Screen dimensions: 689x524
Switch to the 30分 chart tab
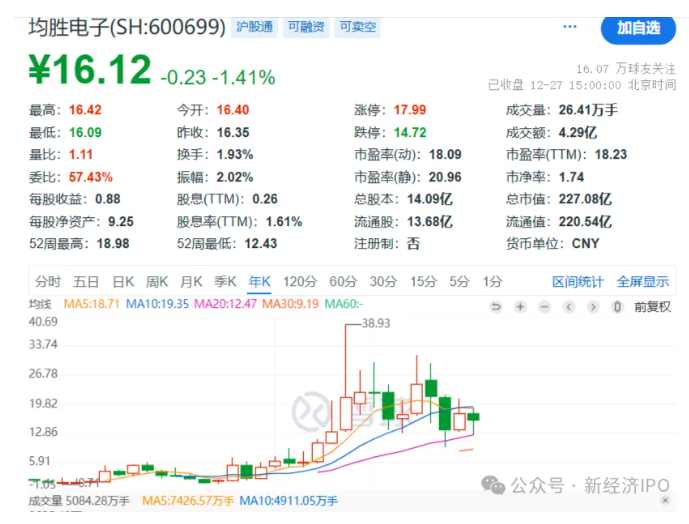[x=383, y=281]
